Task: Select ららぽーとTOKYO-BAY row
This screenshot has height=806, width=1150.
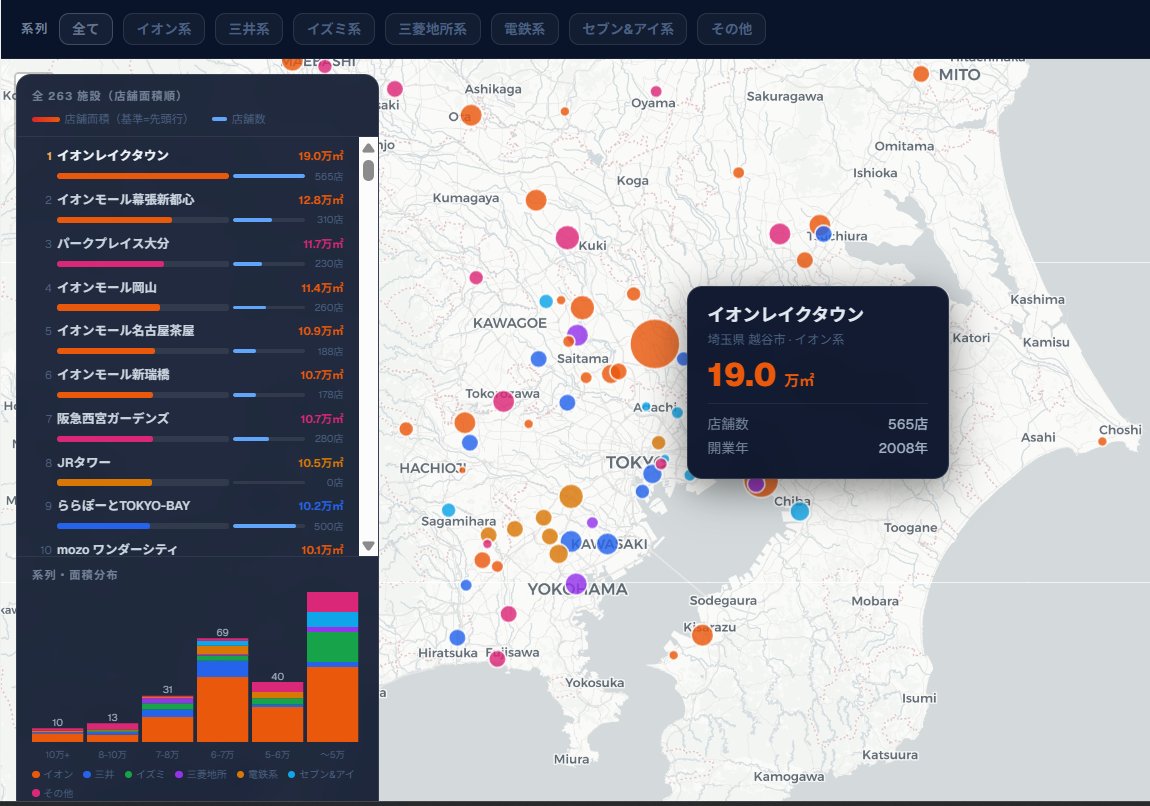Action: (x=188, y=515)
